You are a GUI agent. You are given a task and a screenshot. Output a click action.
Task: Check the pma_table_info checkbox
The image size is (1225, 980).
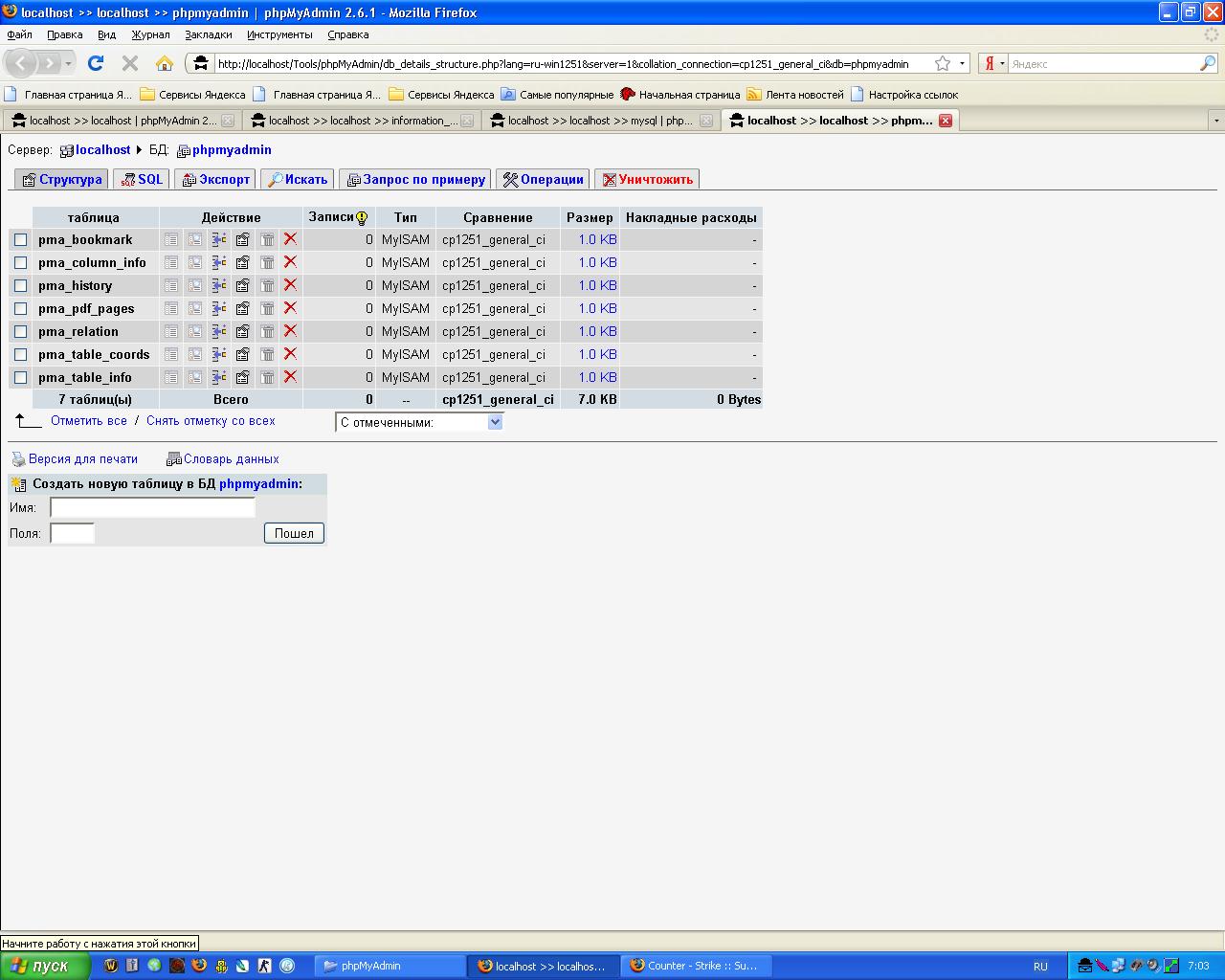click(x=21, y=378)
